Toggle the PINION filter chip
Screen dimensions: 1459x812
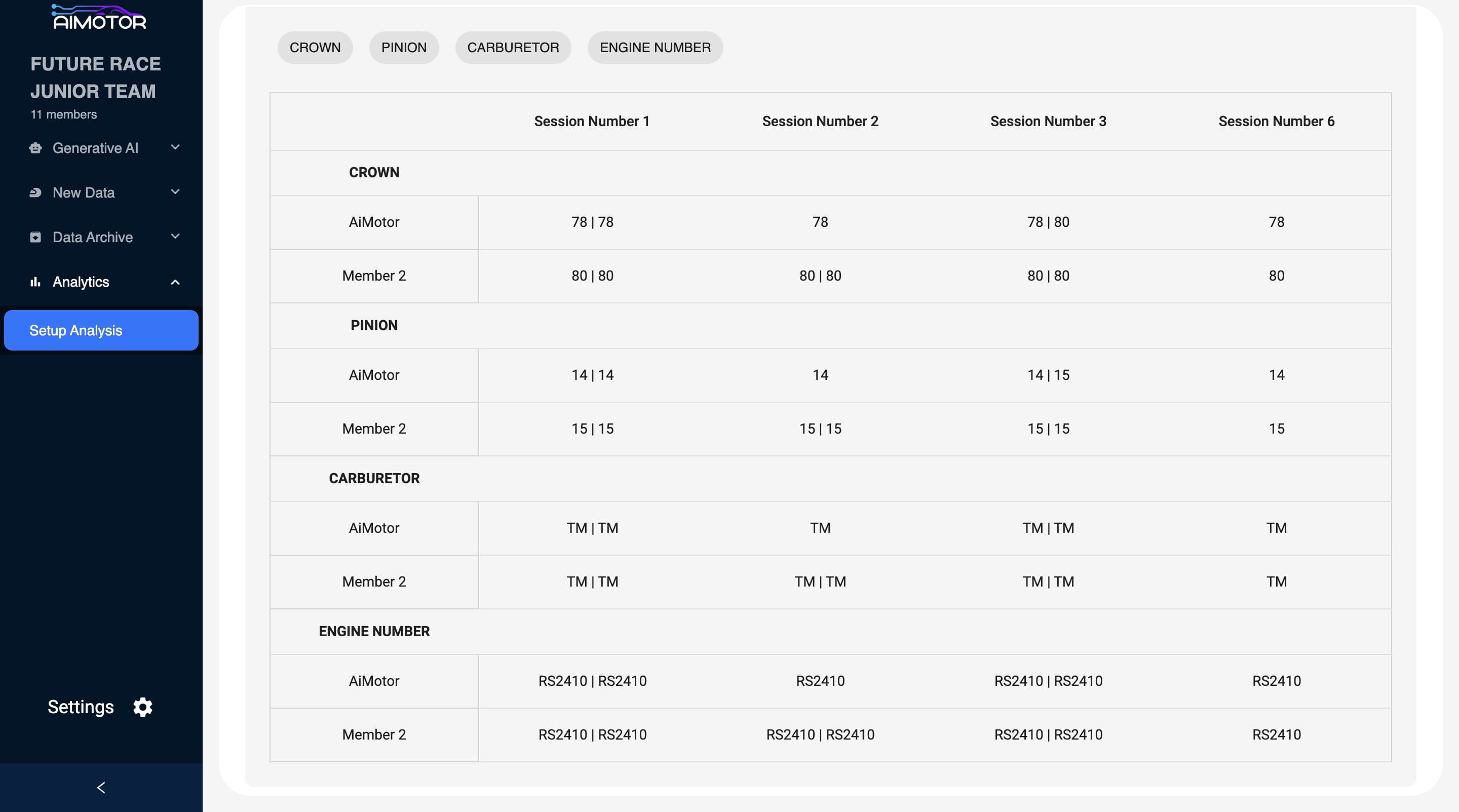pyautogui.click(x=404, y=48)
